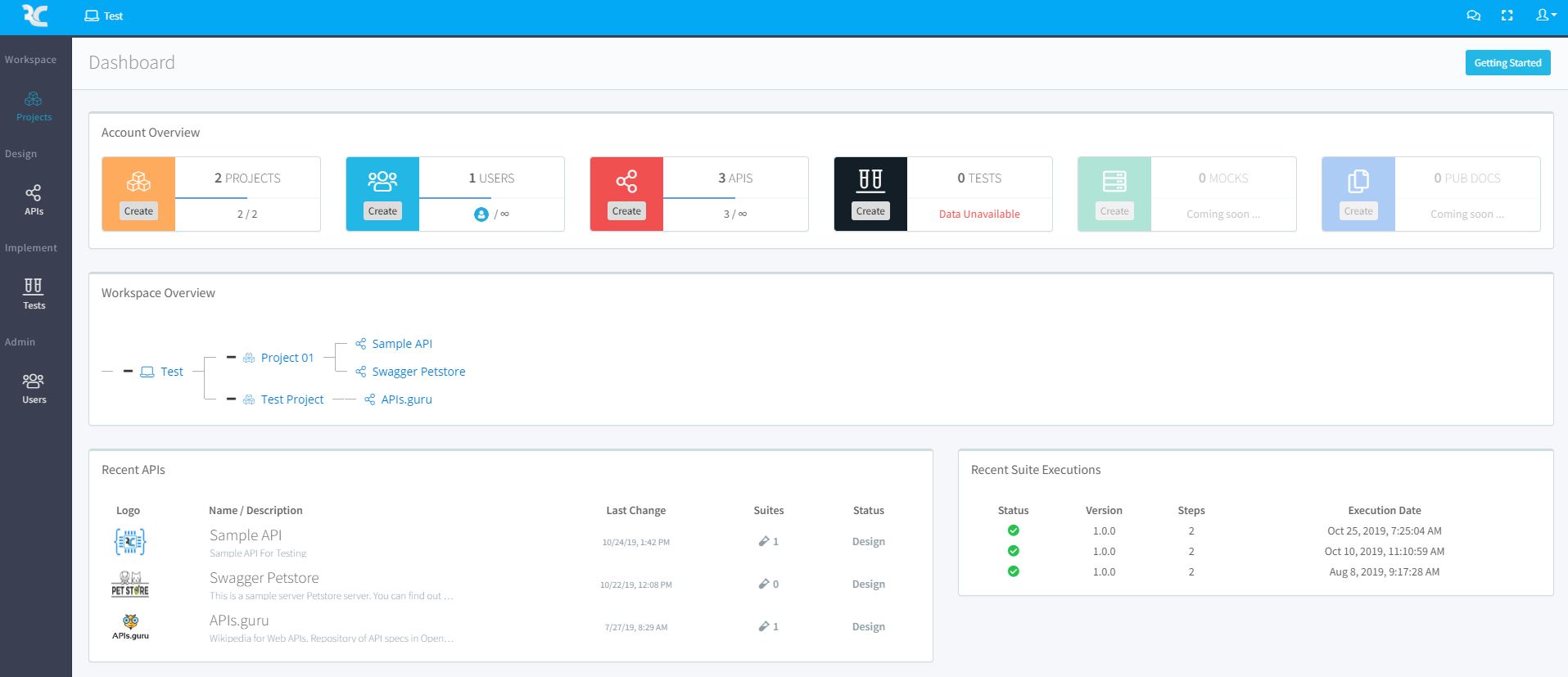The height and width of the screenshot is (677, 1568).
Task: Collapse the Project 01 tree node
Action: [x=231, y=358]
